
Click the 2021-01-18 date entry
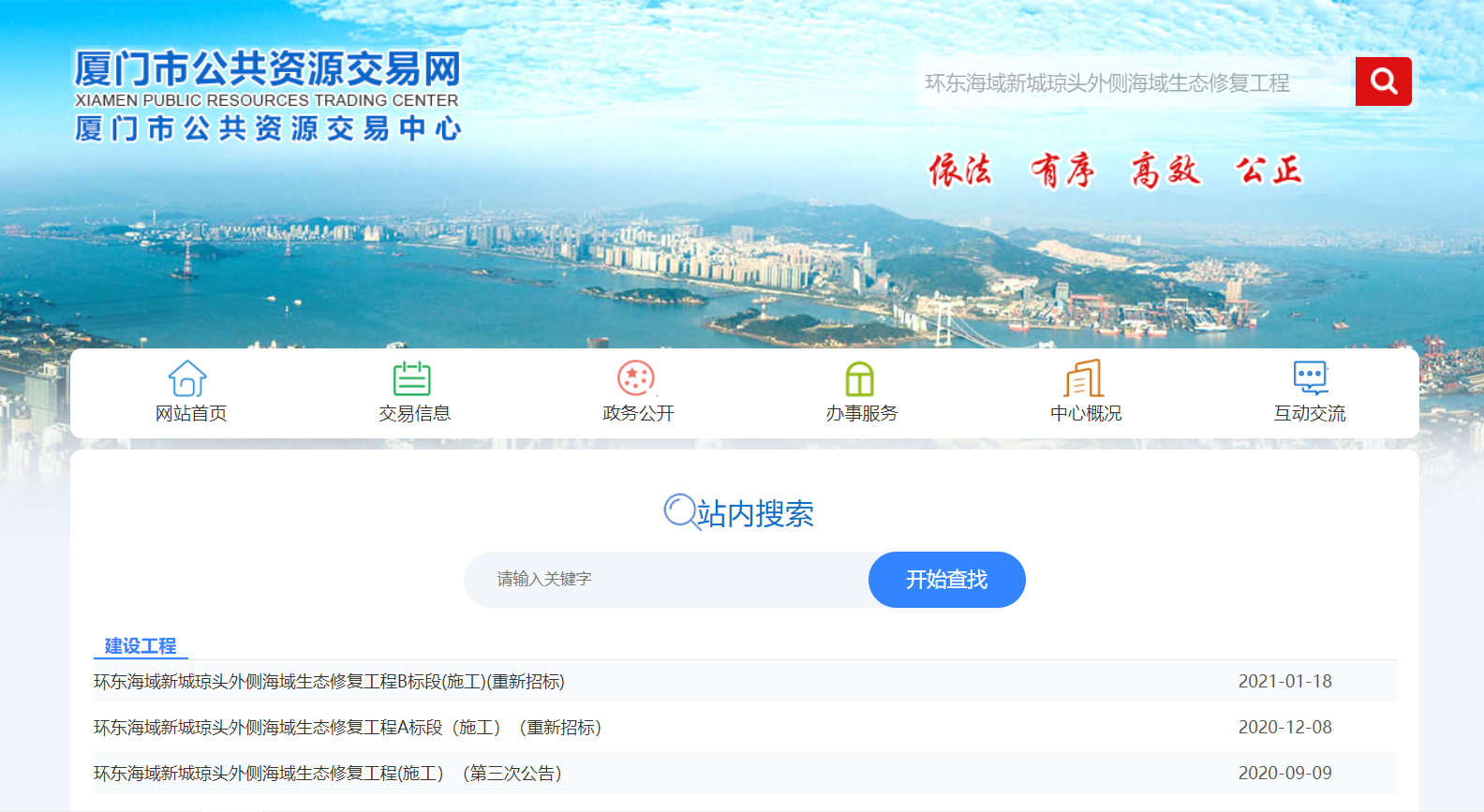pos(1284,682)
